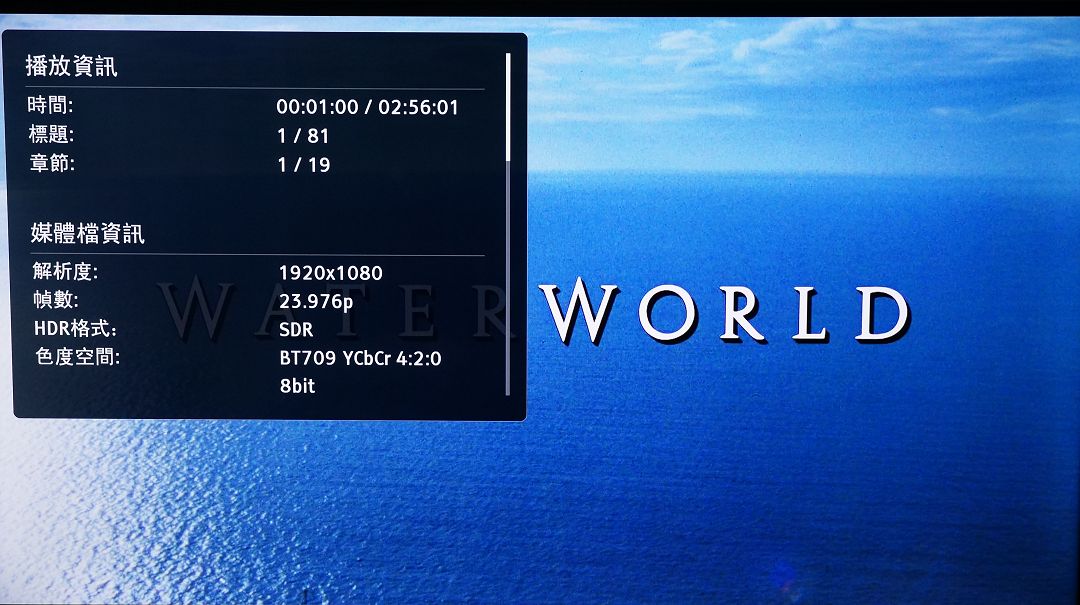
Task: Click the HDR格式 label
Action: click(75, 328)
